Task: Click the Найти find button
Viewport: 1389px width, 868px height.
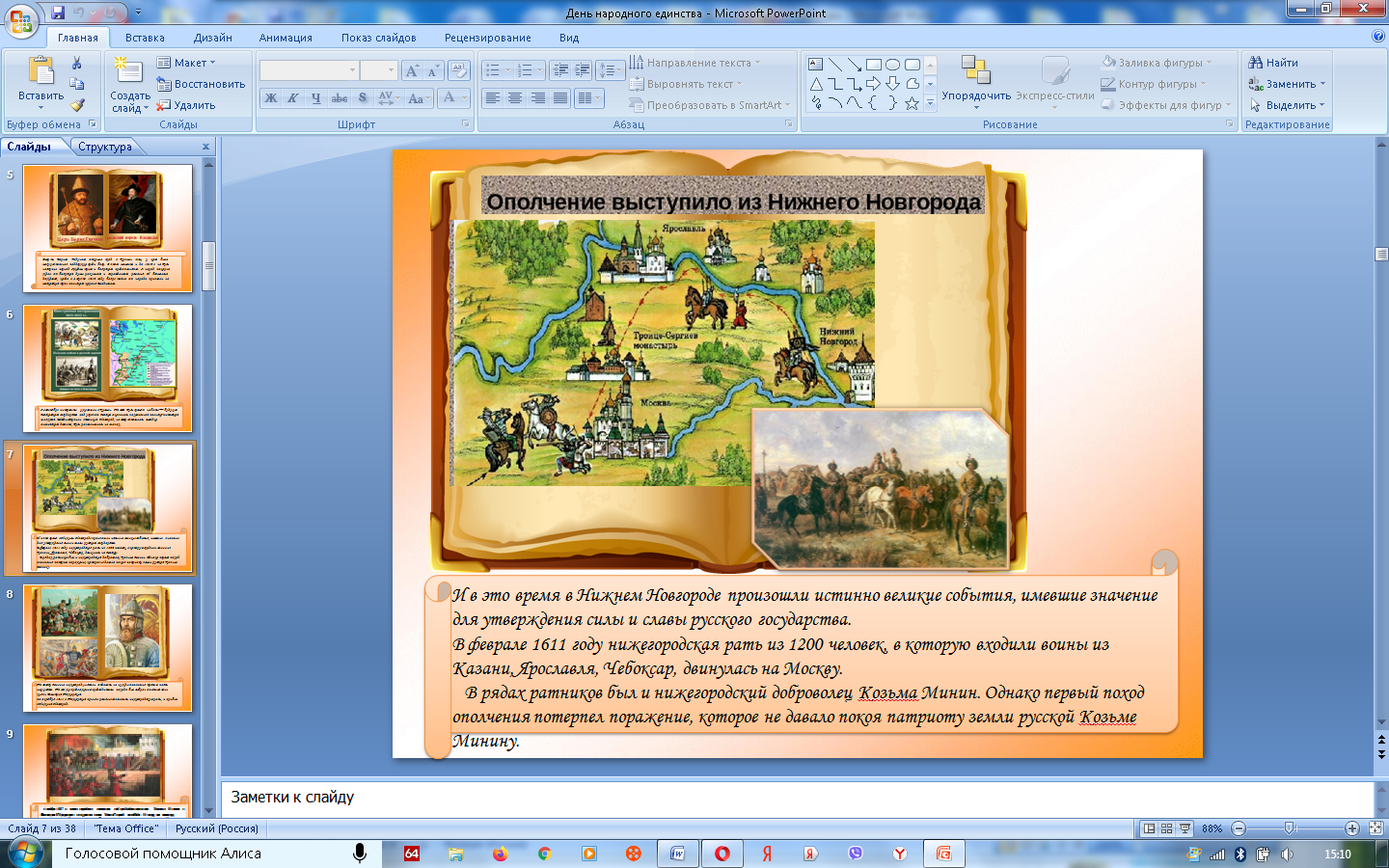Action: (x=1274, y=63)
